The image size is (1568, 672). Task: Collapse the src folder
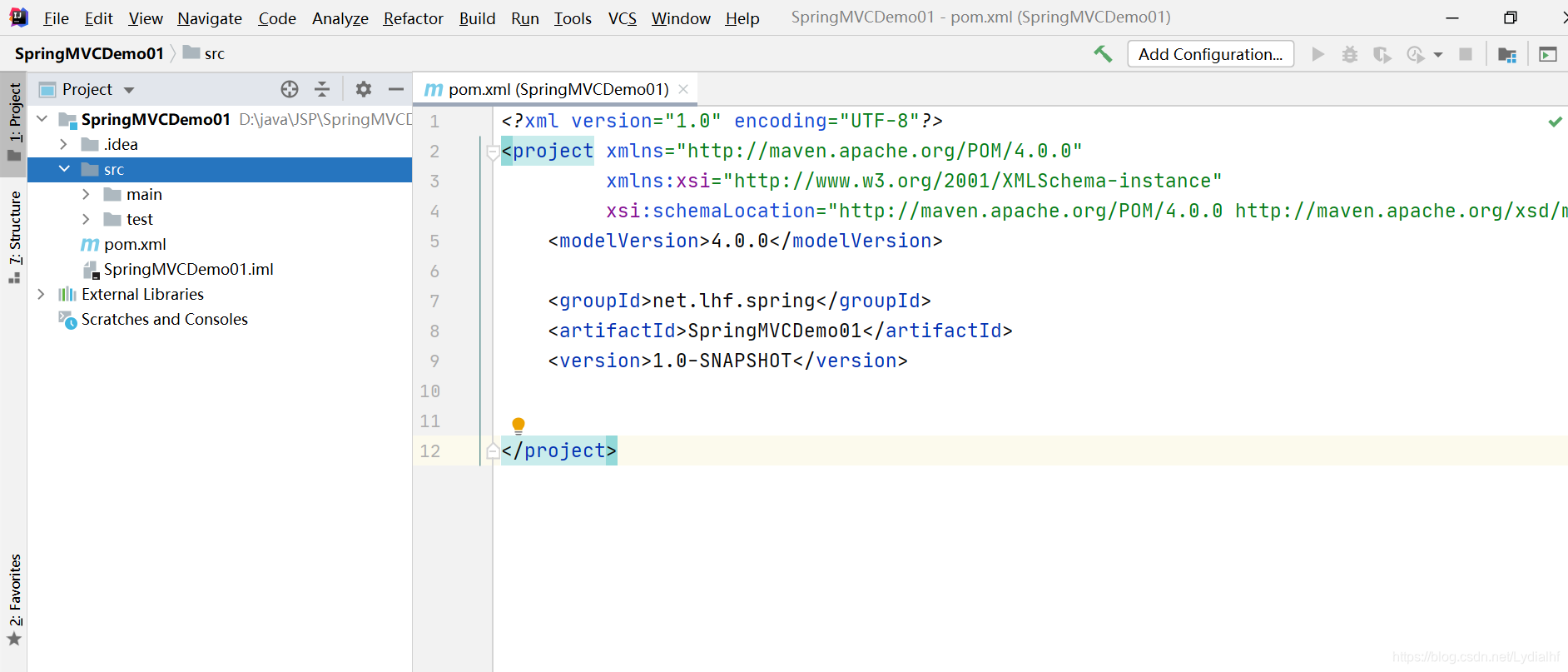tap(64, 169)
